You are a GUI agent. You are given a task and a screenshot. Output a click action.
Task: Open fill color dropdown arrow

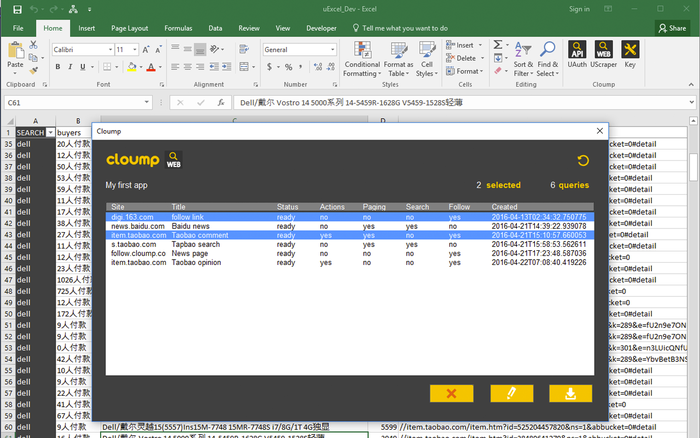coord(141,67)
